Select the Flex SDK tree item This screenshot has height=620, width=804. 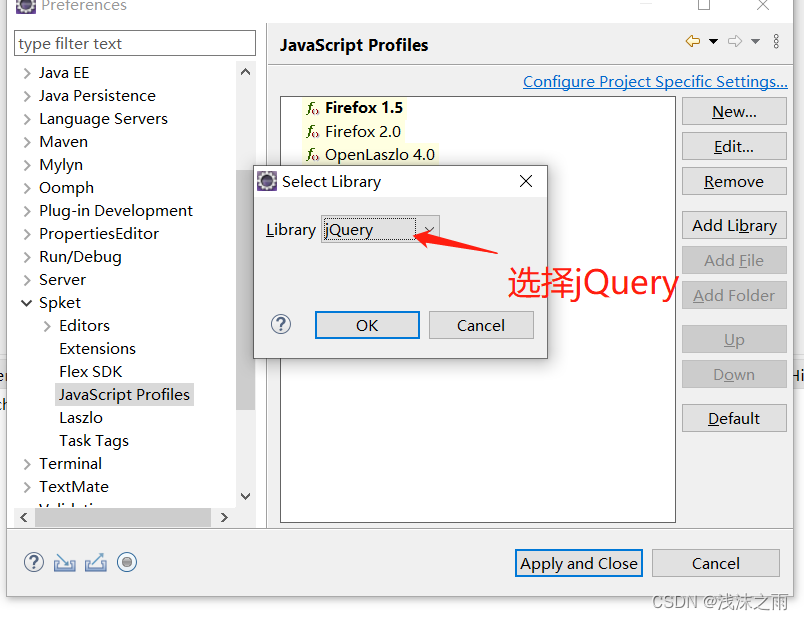point(91,372)
